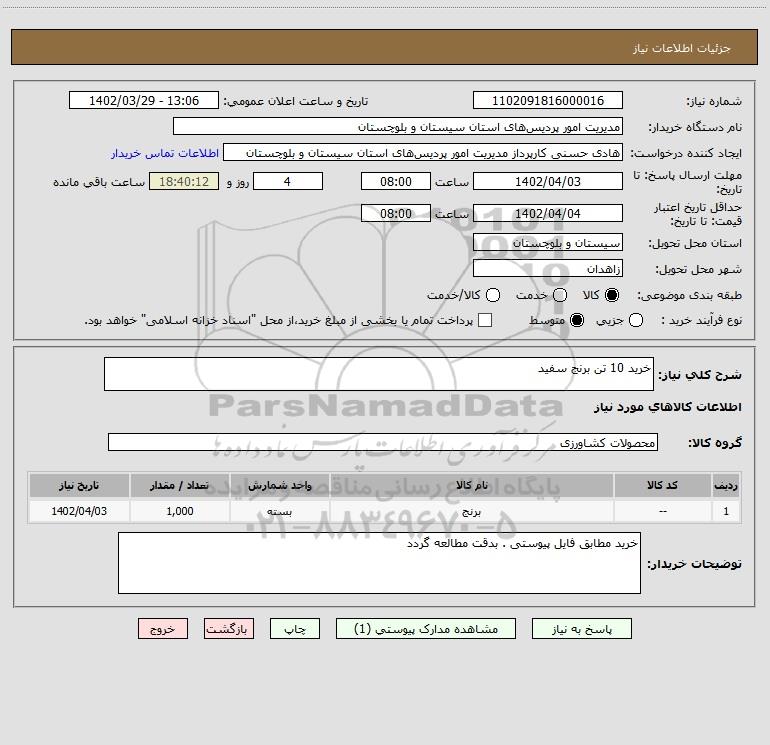The height and width of the screenshot is (745, 770).
Task: Tick the اسناد خزانه اسلامی payment checkbox
Action: (485, 320)
